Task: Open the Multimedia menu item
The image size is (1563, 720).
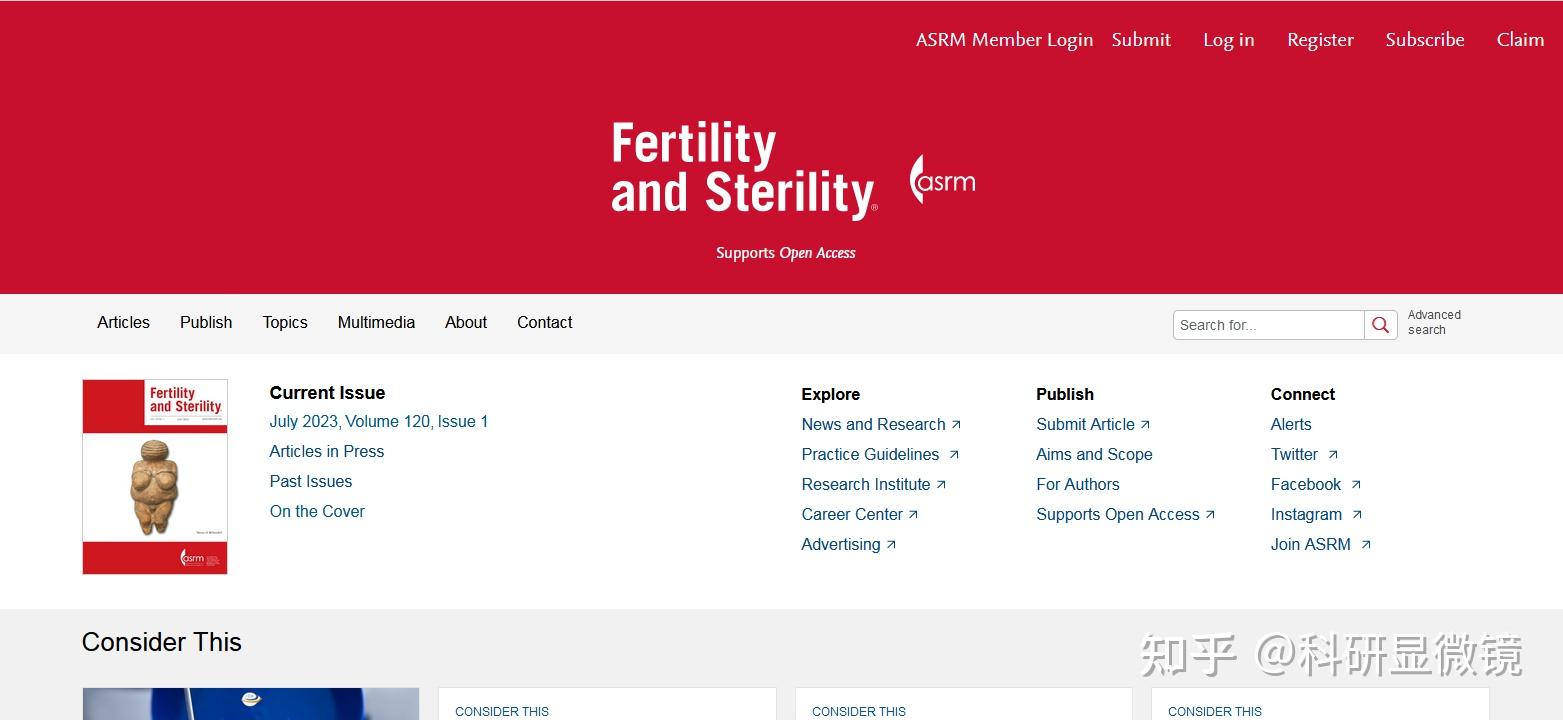Action: pyautogui.click(x=376, y=322)
